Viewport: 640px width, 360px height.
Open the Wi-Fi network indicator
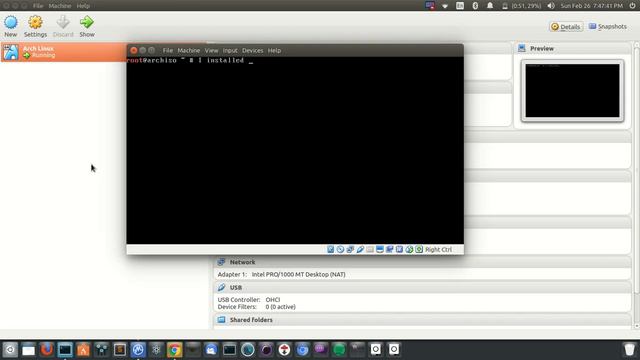coord(445,6)
